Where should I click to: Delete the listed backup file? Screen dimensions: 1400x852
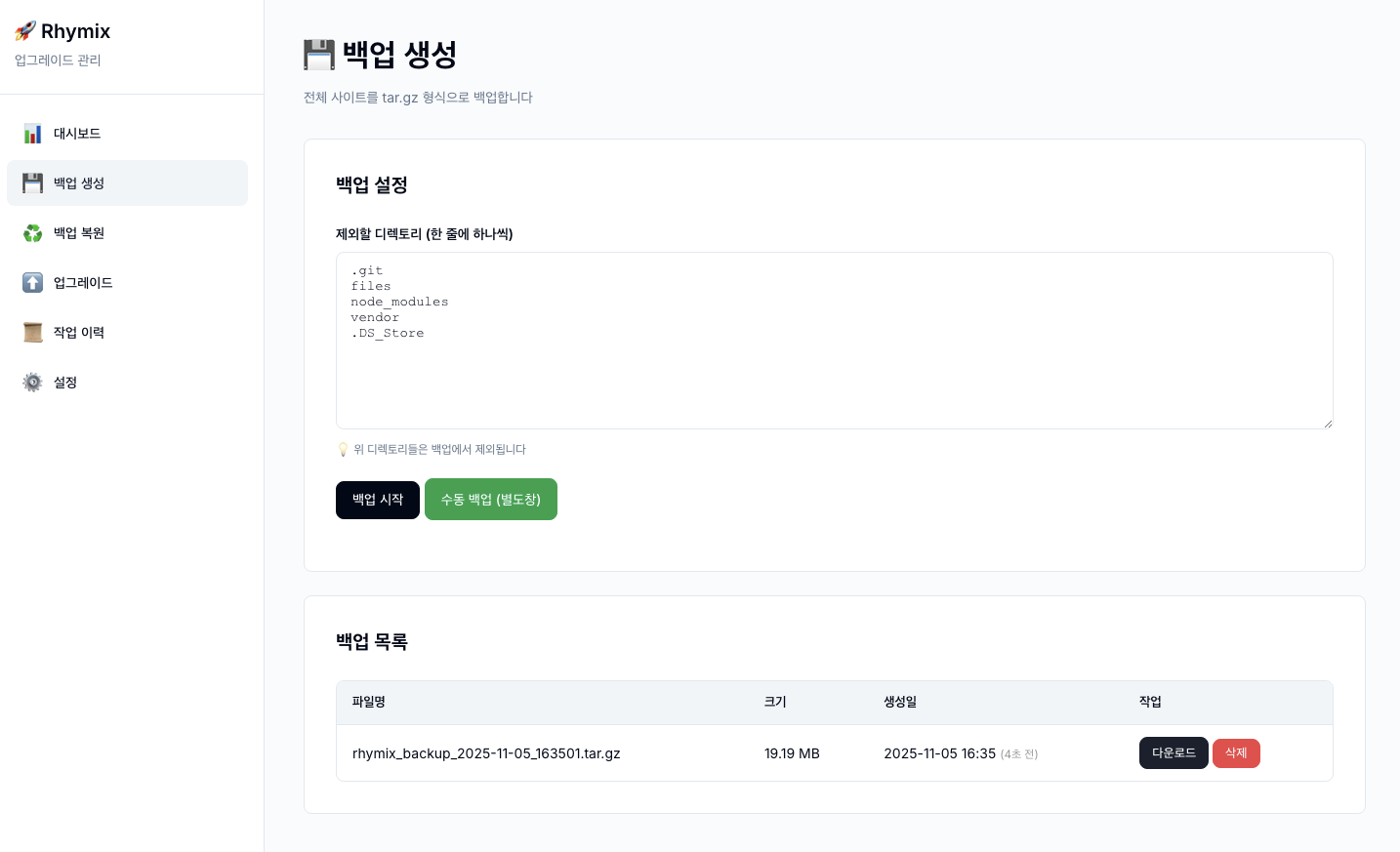[1236, 752]
